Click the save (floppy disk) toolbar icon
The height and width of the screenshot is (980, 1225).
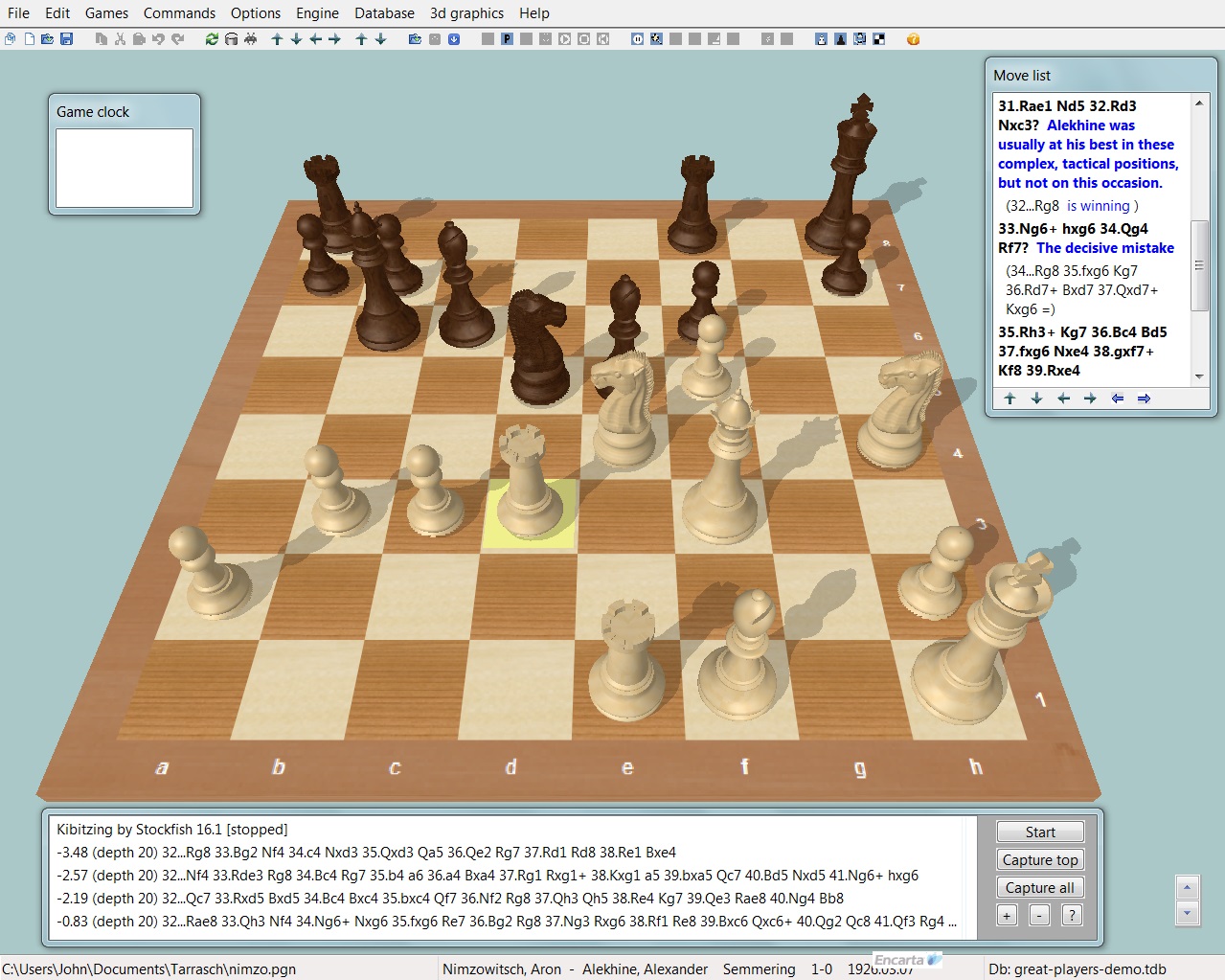[66, 39]
